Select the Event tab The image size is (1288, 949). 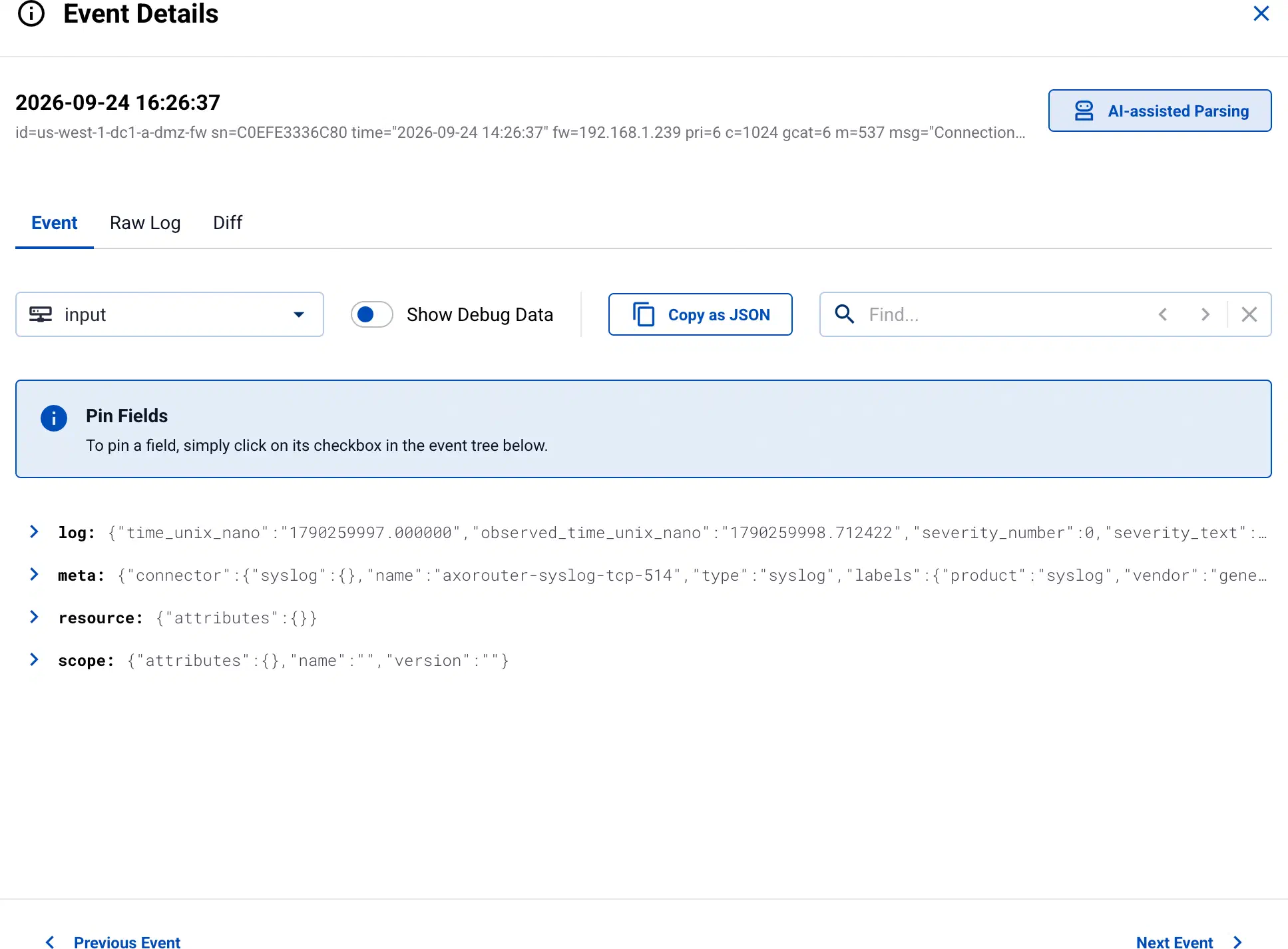[x=54, y=222]
